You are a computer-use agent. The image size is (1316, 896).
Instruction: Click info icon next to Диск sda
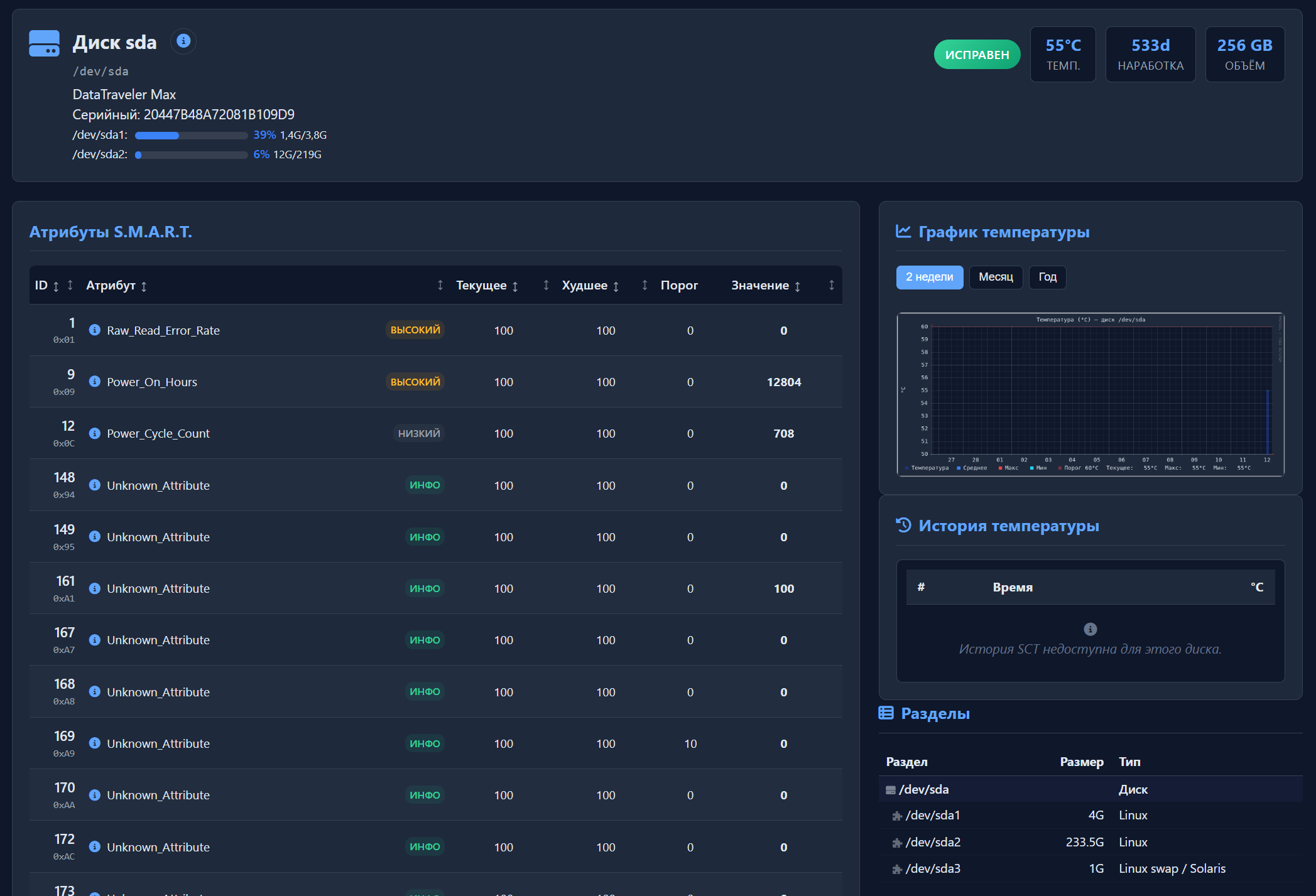183,41
